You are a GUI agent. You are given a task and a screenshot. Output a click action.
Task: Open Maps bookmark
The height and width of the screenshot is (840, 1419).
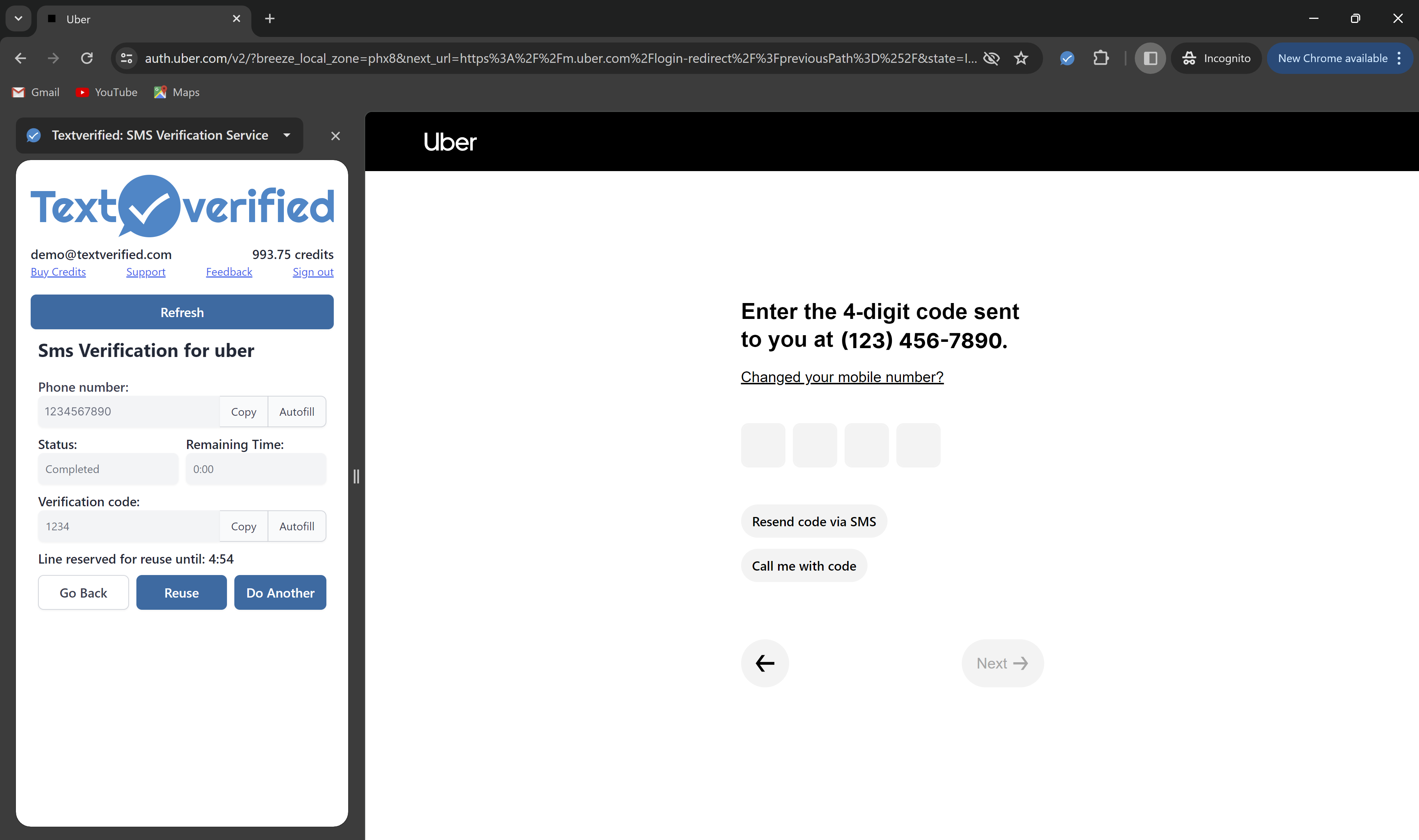coord(177,92)
